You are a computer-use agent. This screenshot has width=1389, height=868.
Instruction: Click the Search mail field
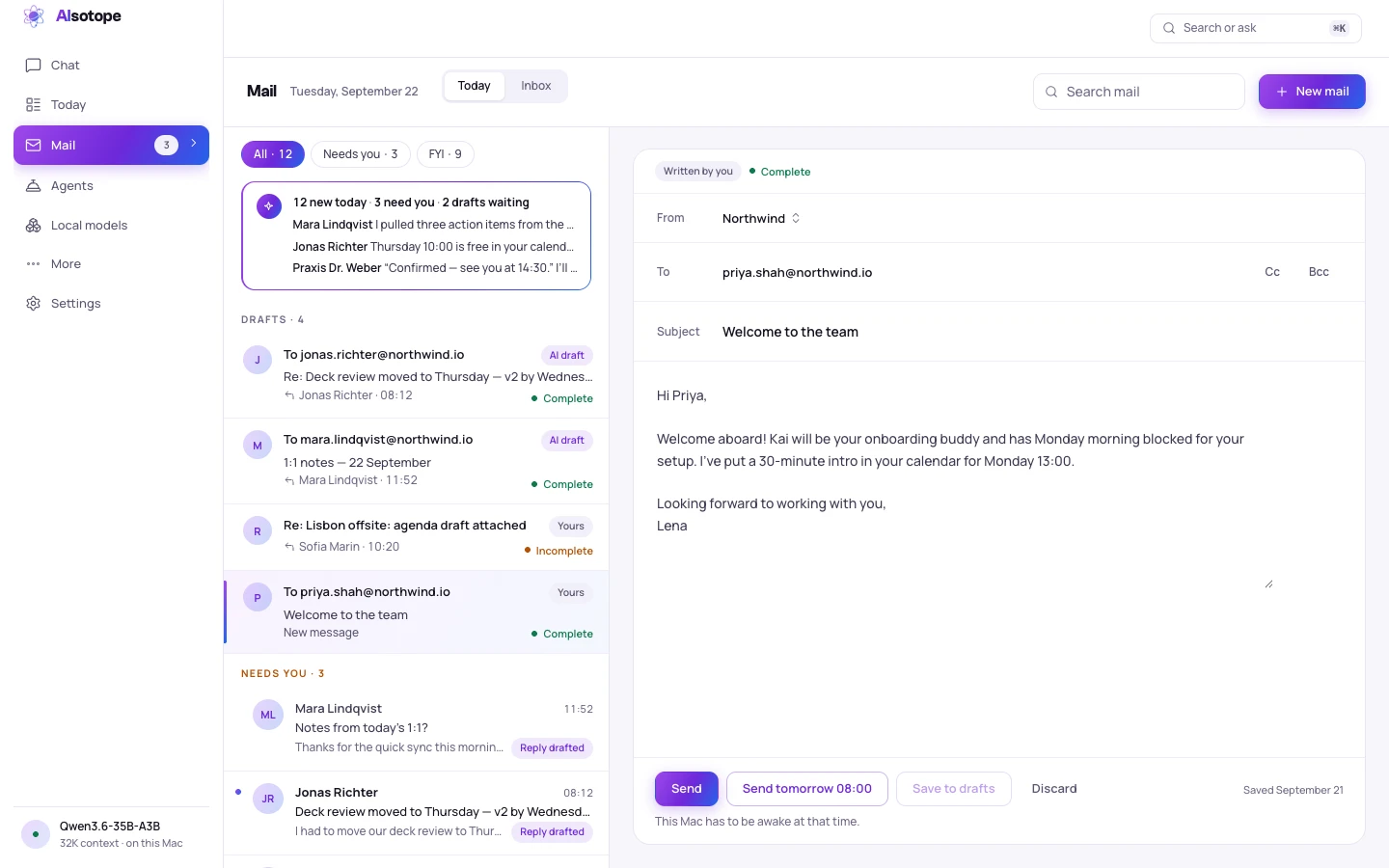[1139, 92]
